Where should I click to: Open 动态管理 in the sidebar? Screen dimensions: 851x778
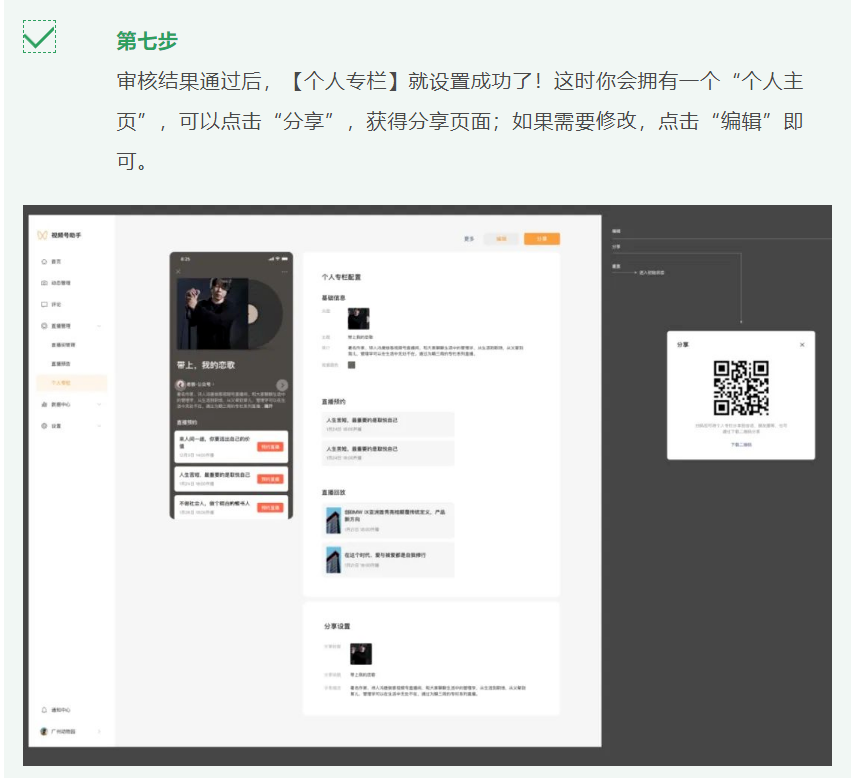click(x=62, y=283)
